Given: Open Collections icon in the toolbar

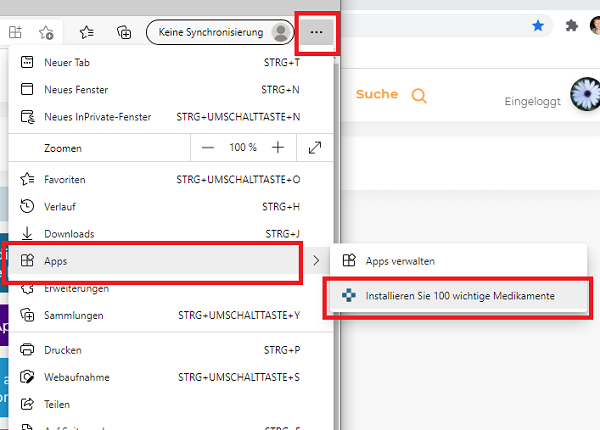Looking at the screenshot, I should tap(124, 33).
